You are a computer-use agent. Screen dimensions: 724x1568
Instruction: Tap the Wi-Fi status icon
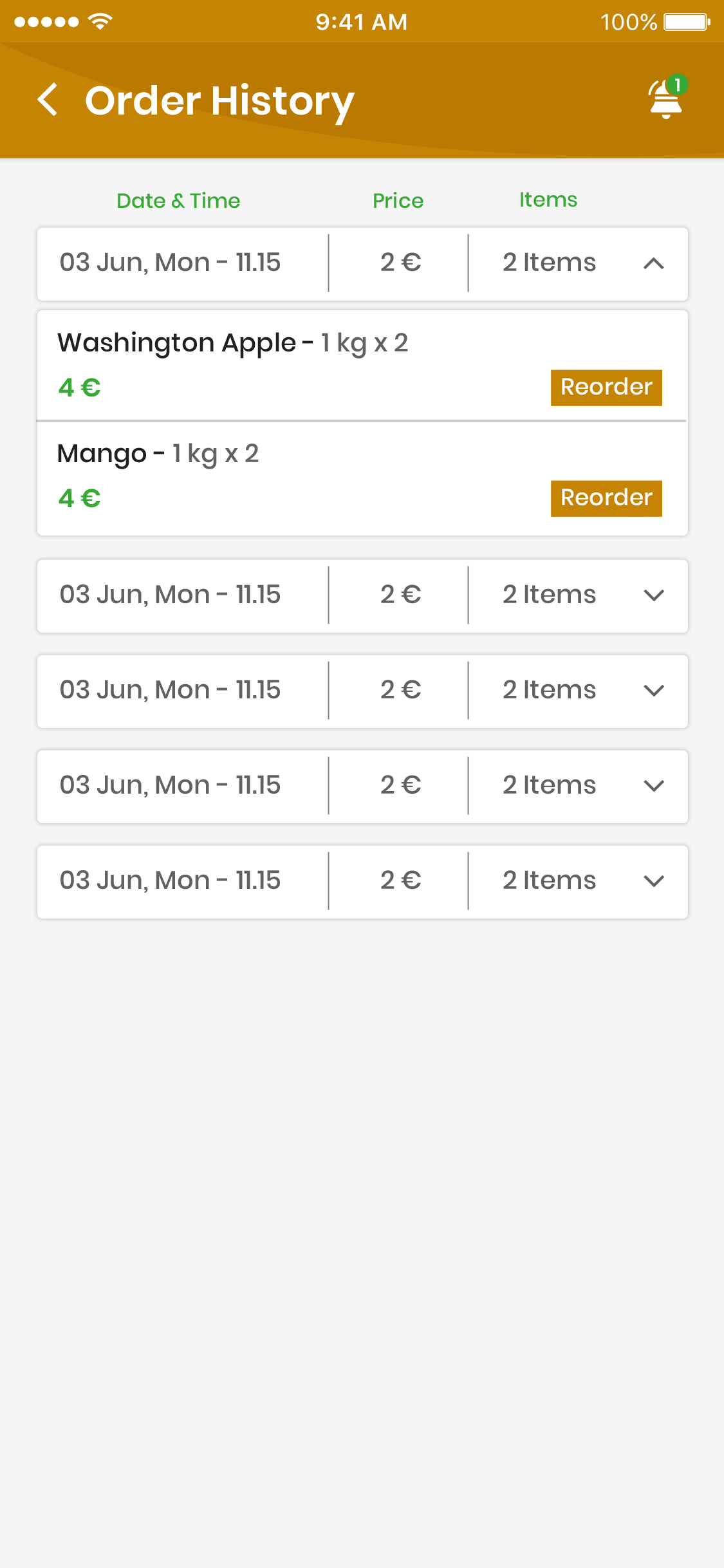tap(100, 21)
